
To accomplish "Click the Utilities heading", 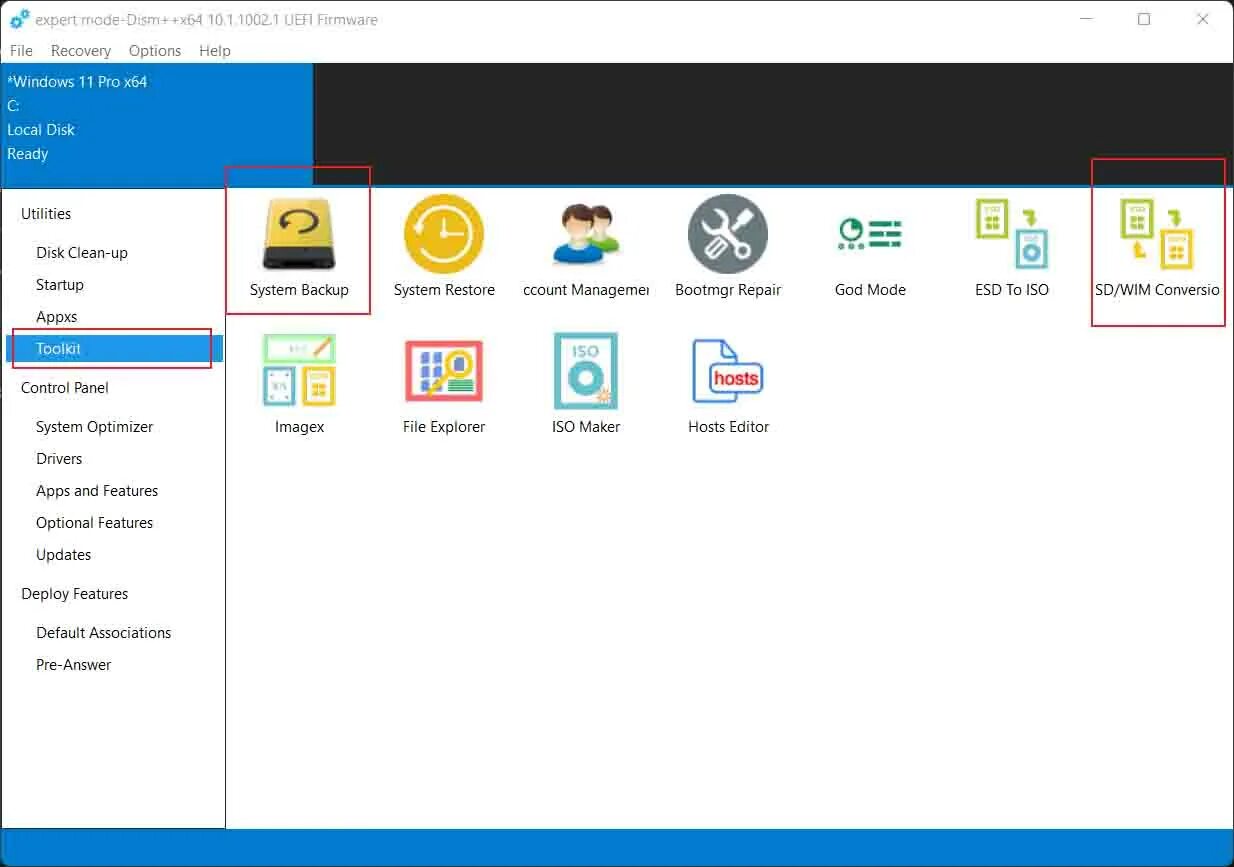I will click(46, 213).
